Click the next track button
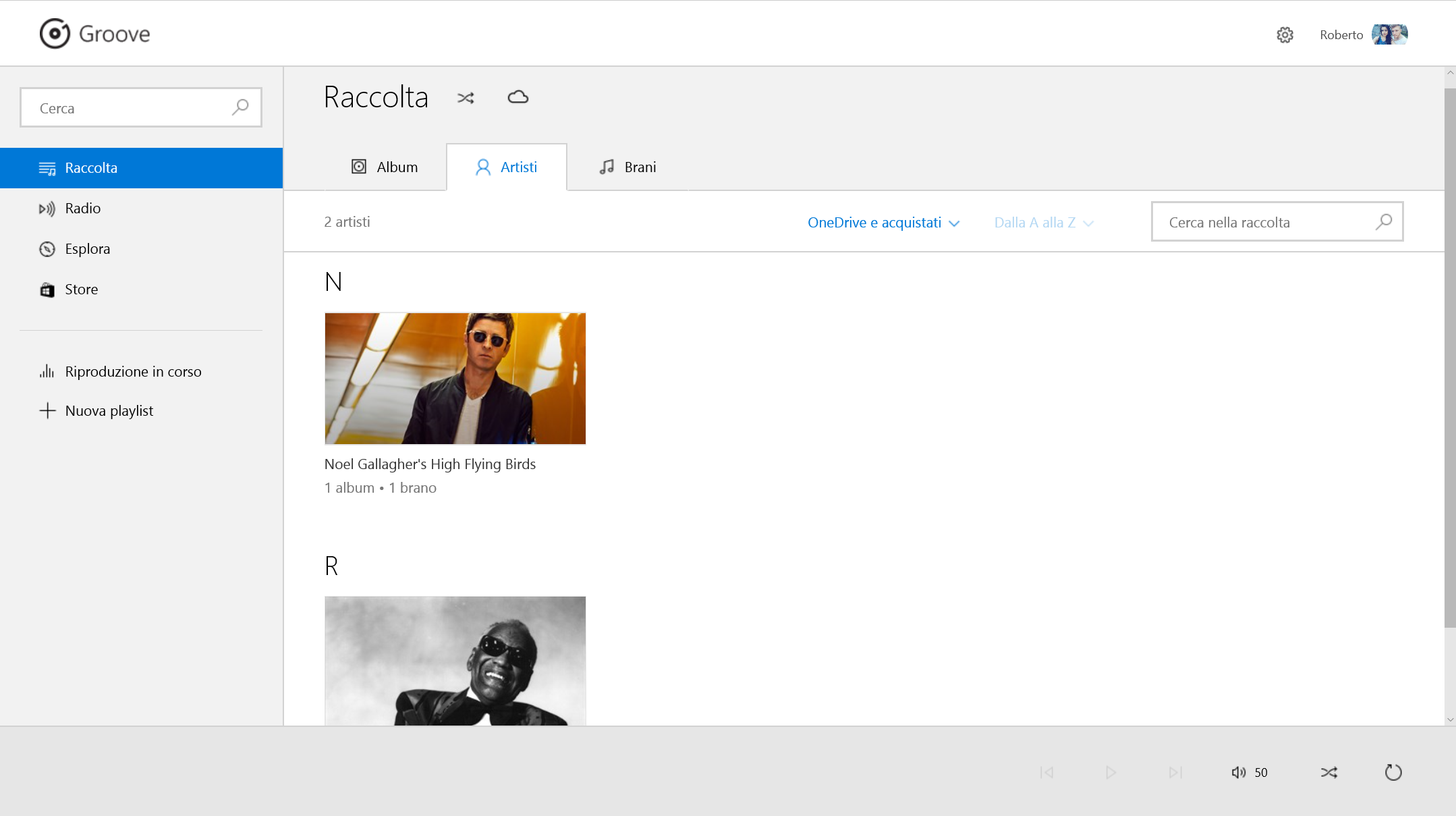 [x=1175, y=772]
